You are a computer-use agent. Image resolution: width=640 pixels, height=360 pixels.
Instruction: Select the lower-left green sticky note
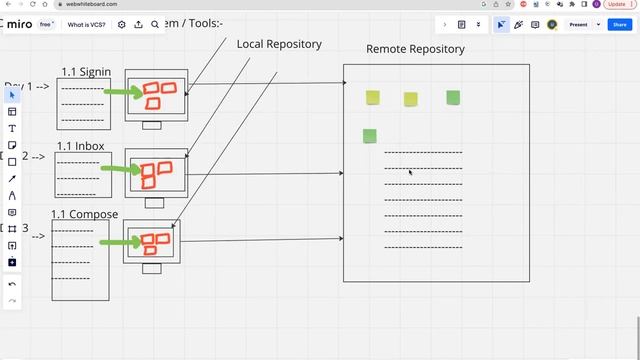click(370, 136)
